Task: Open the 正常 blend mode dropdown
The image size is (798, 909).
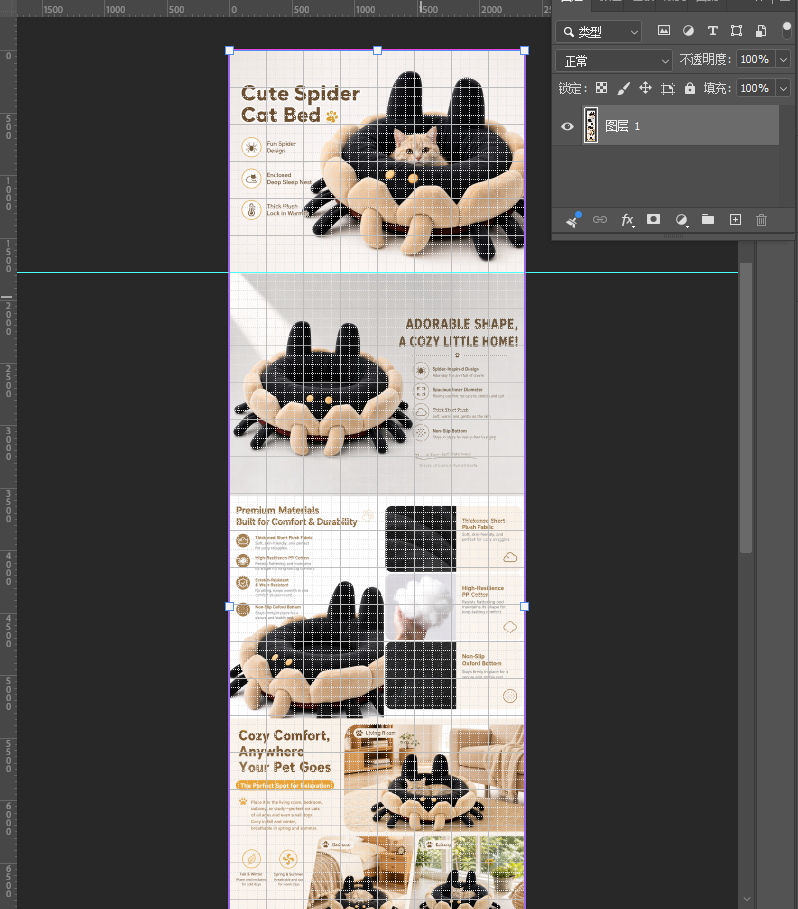Action: 614,60
